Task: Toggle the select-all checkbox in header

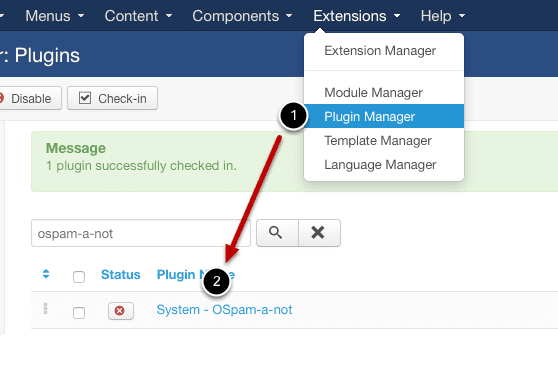Action: [79, 276]
